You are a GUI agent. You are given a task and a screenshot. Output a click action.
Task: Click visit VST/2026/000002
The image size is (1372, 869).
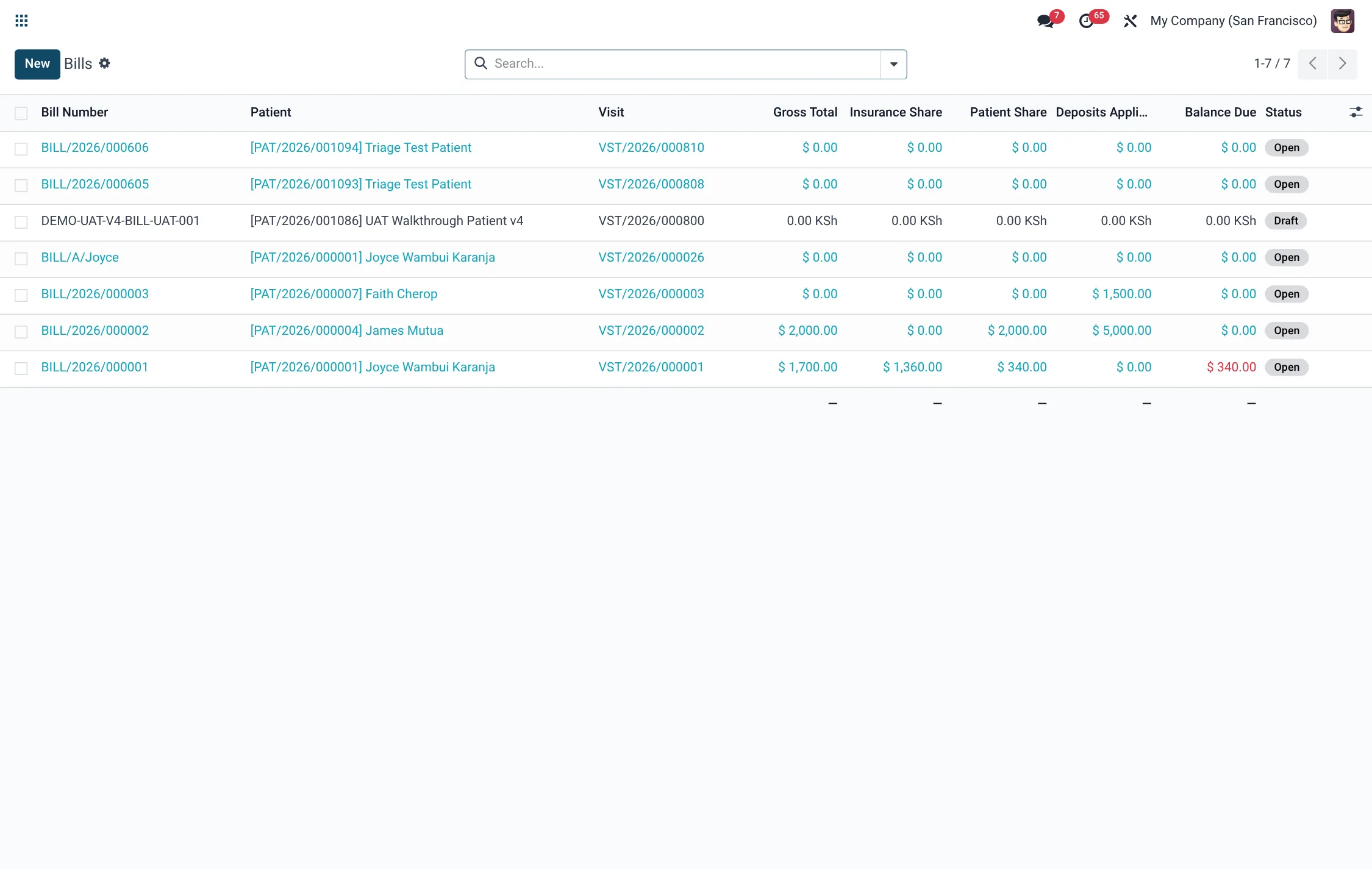[651, 331]
